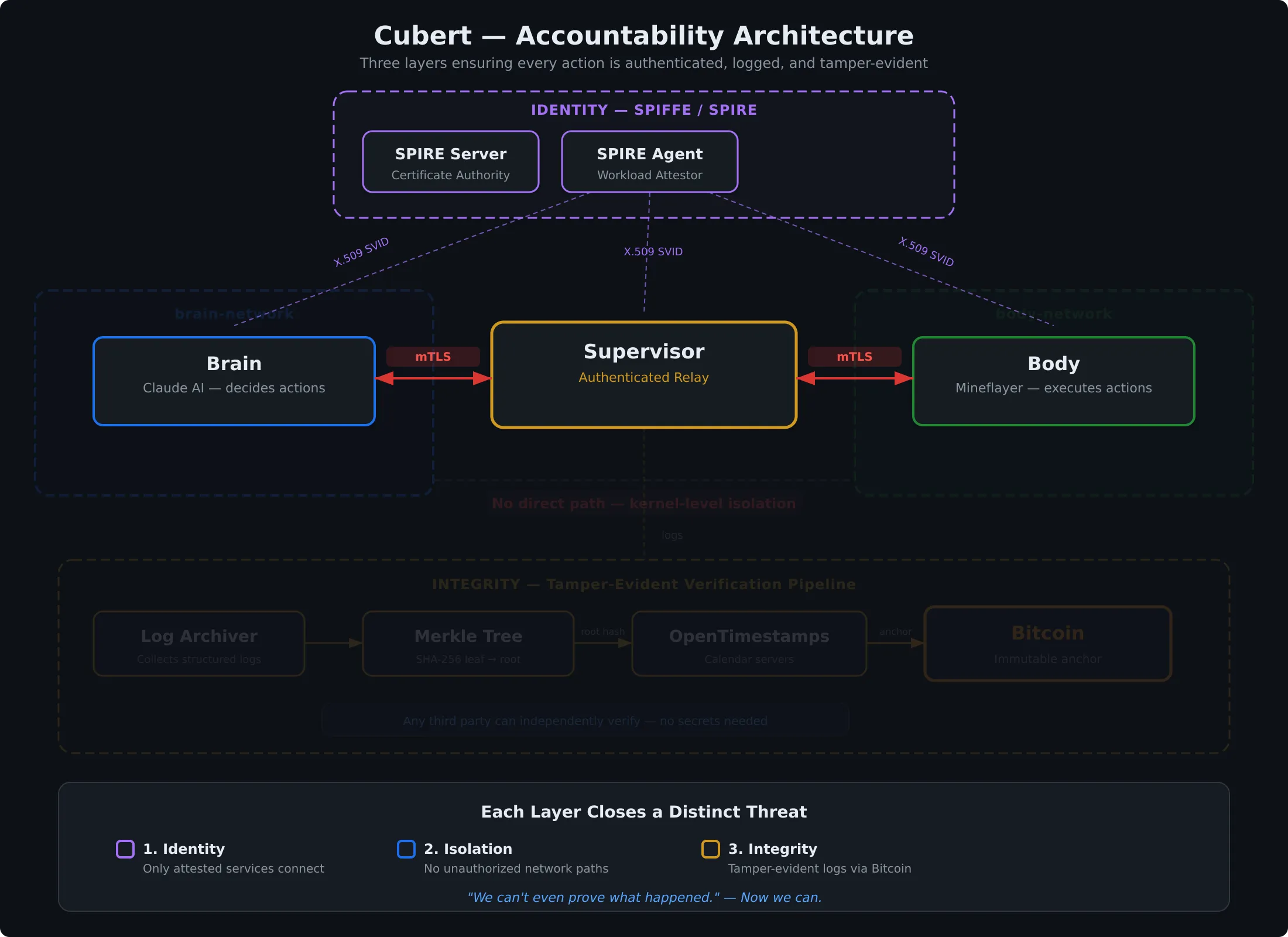The height and width of the screenshot is (937, 1288).
Task: Click the Log Archiver pipeline stage
Action: [x=198, y=644]
